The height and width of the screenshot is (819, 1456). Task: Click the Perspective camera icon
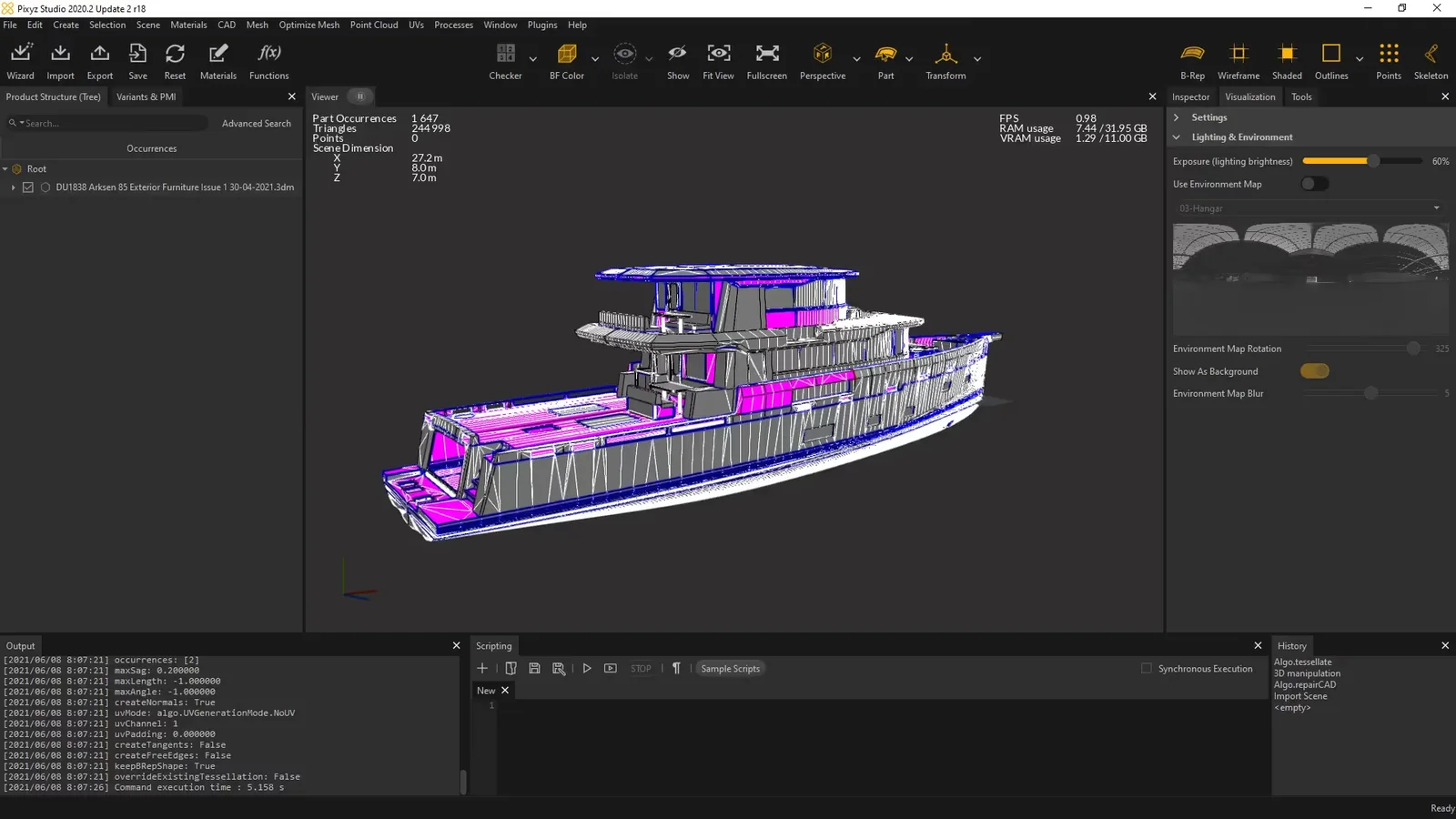823,54
